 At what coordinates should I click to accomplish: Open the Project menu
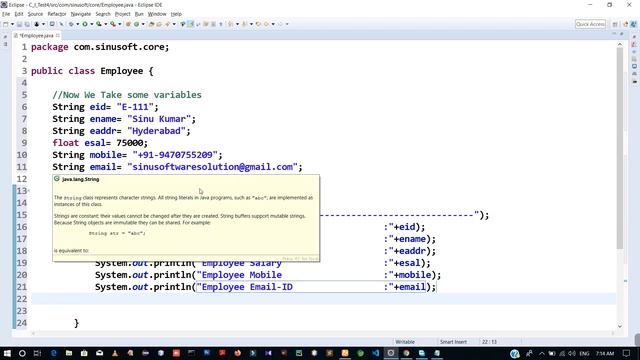tap(122, 14)
